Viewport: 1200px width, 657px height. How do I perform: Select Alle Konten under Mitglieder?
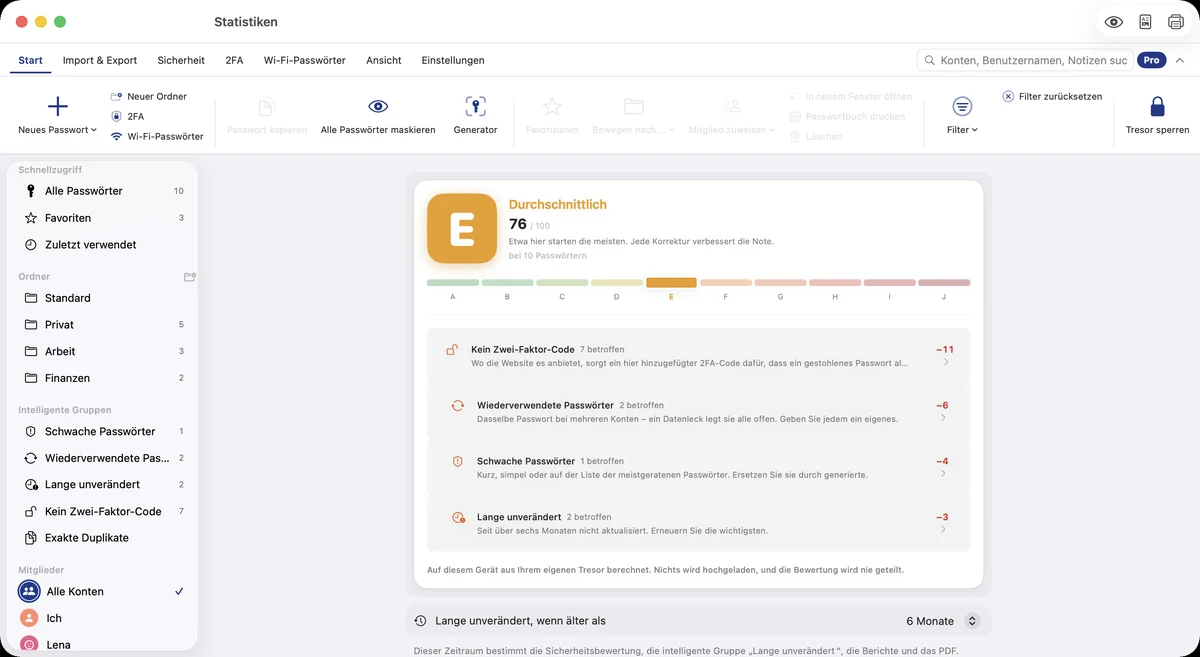click(x=103, y=591)
